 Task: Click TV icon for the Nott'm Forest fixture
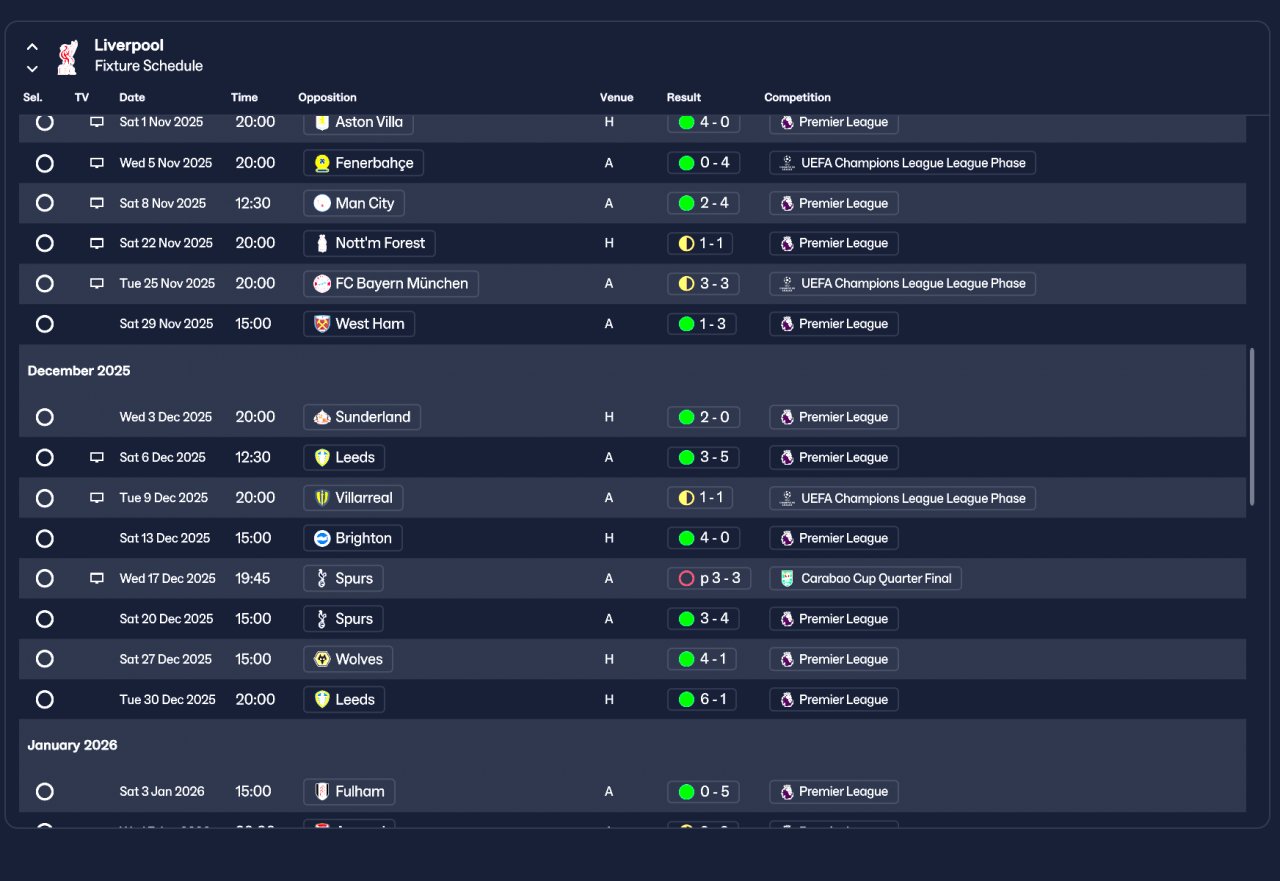point(97,243)
